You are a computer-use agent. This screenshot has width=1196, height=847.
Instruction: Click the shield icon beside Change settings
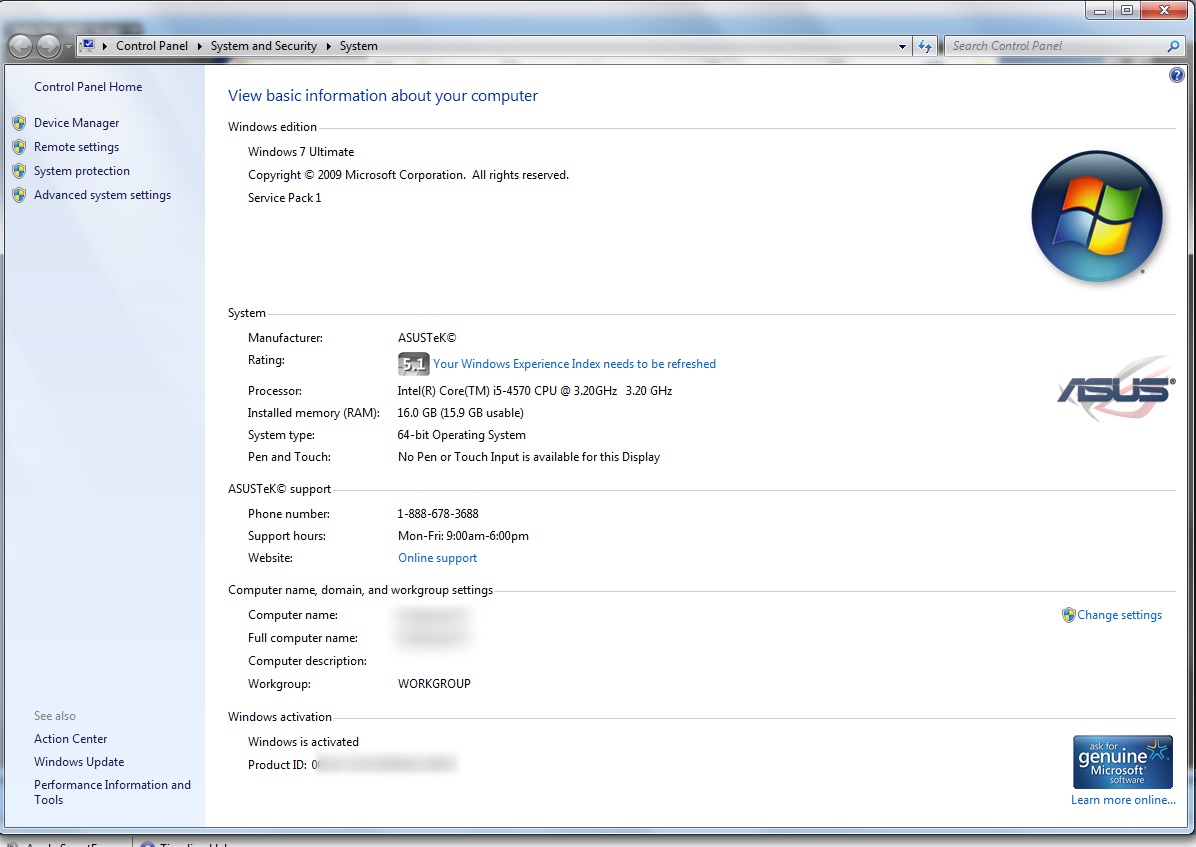(1069, 615)
